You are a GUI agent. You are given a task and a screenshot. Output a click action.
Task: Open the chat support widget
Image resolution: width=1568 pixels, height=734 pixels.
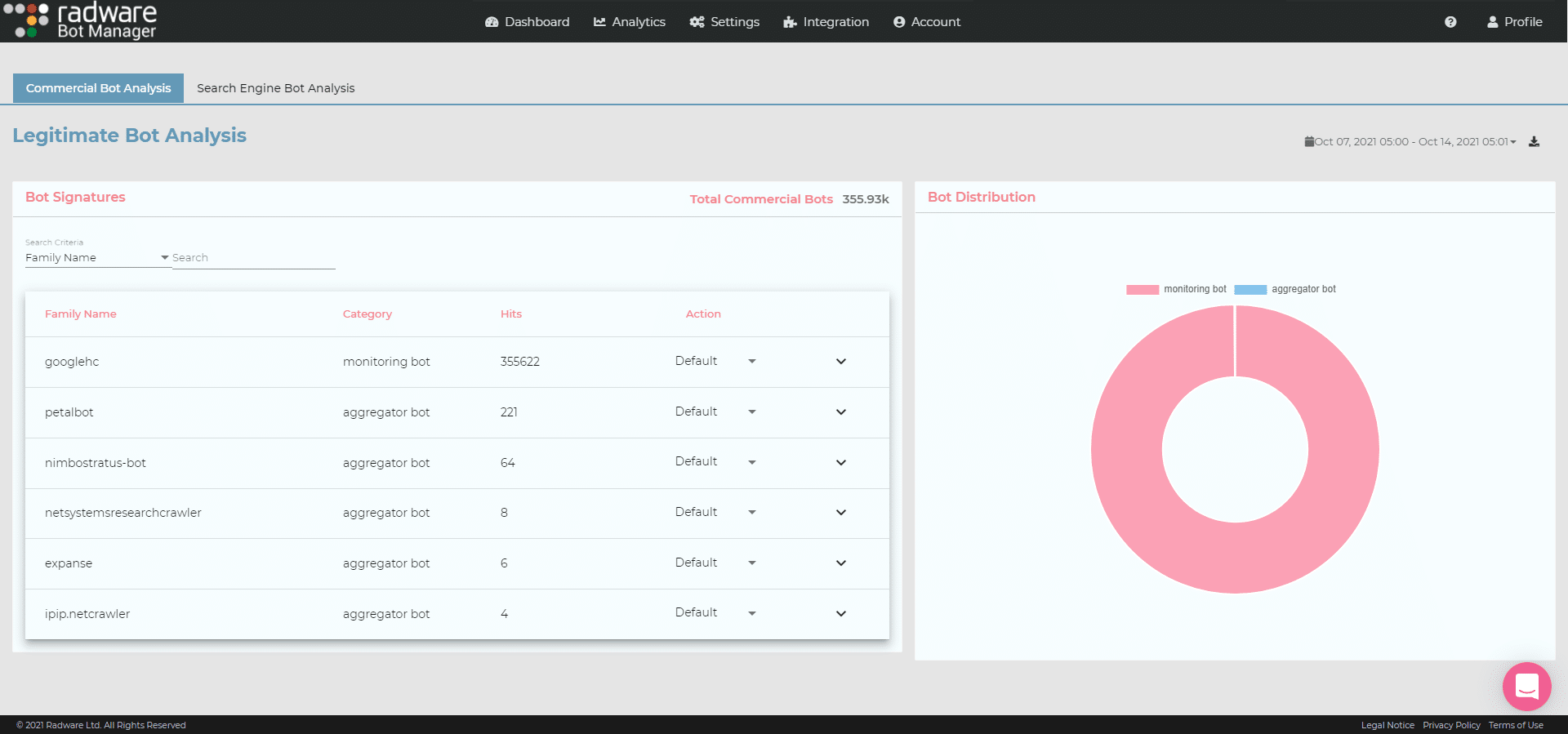1526,687
